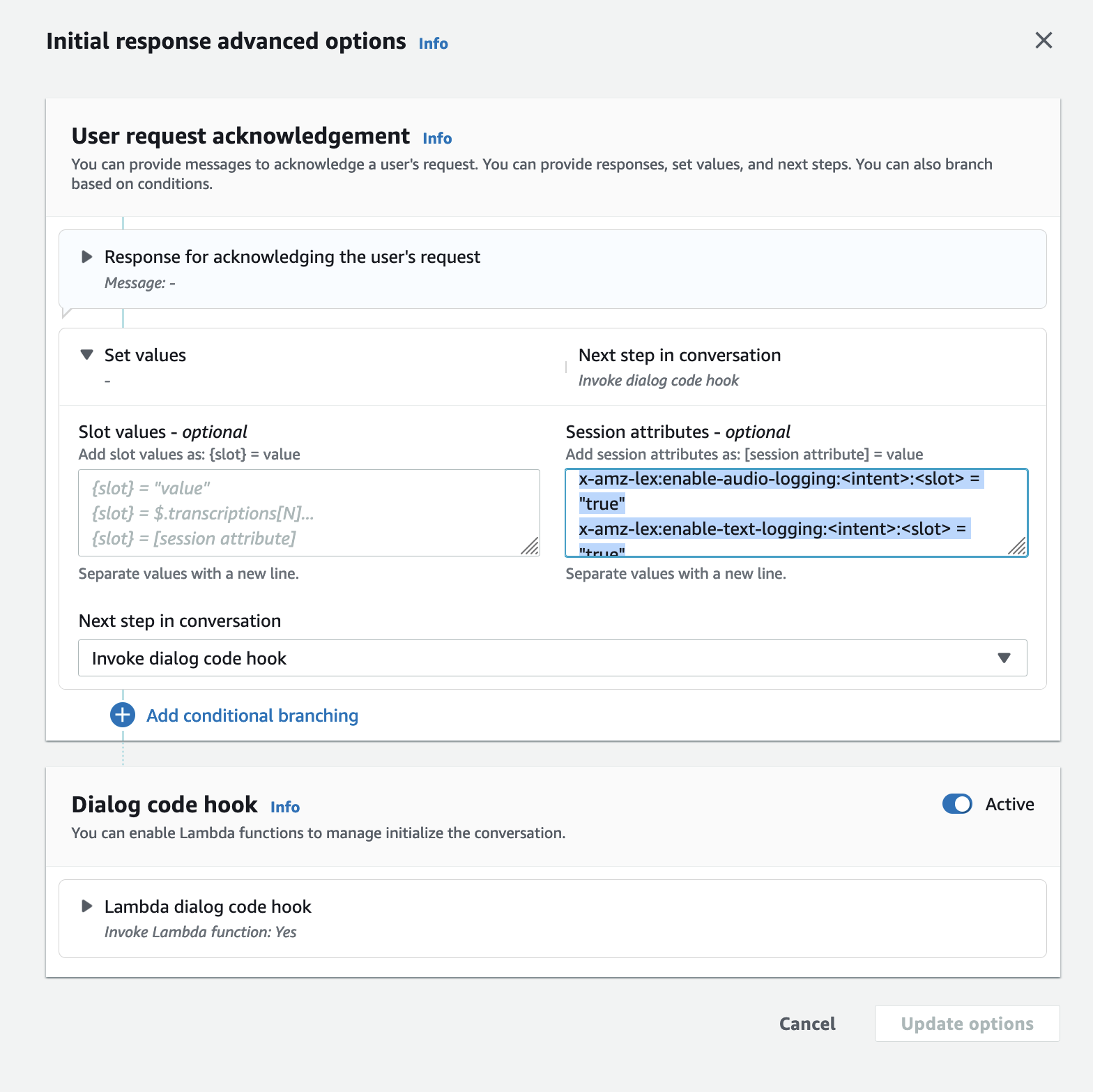Grab the Slot values textarea resize handle
Screen dimensions: 1093x1092
(530, 547)
